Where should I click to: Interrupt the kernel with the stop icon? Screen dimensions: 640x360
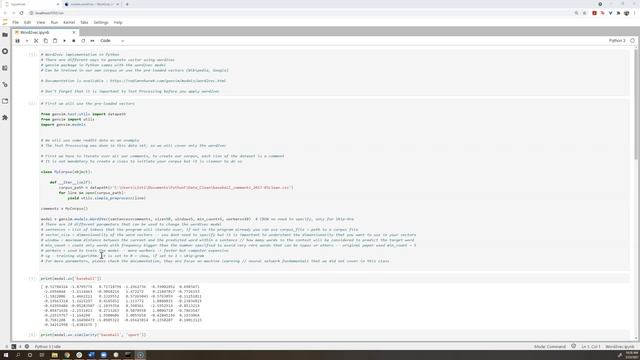(x=74, y=41)
